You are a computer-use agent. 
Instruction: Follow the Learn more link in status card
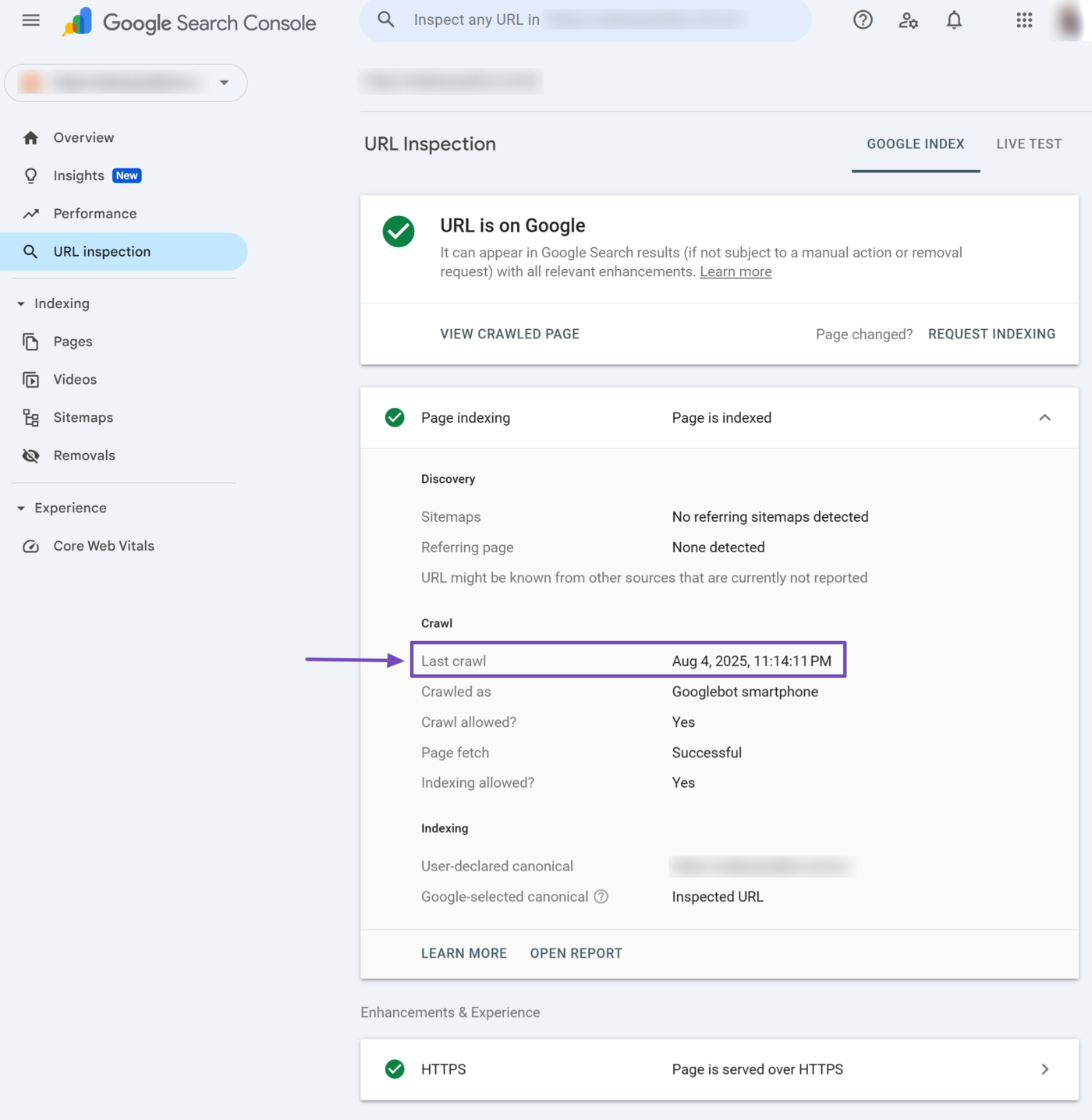(736, 272)
